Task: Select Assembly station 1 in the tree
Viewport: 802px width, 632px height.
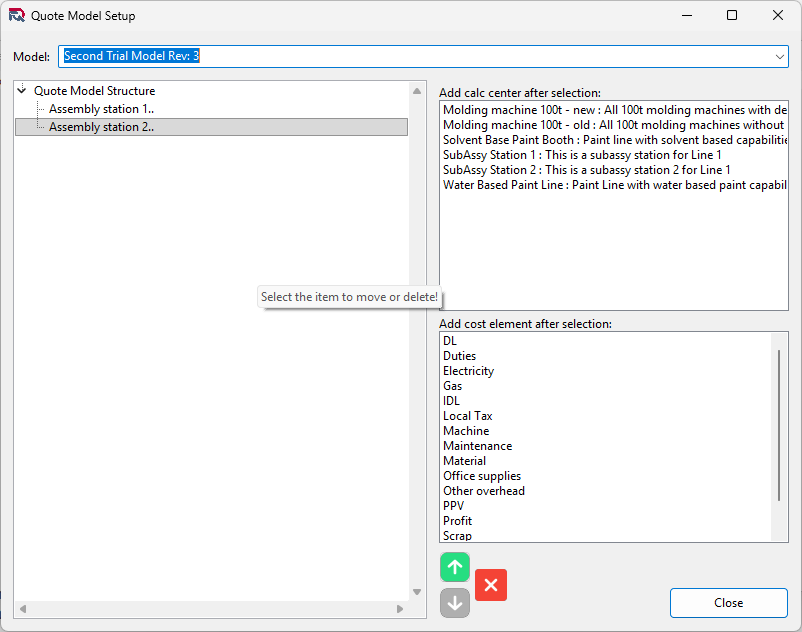Action: click(101, 109)
